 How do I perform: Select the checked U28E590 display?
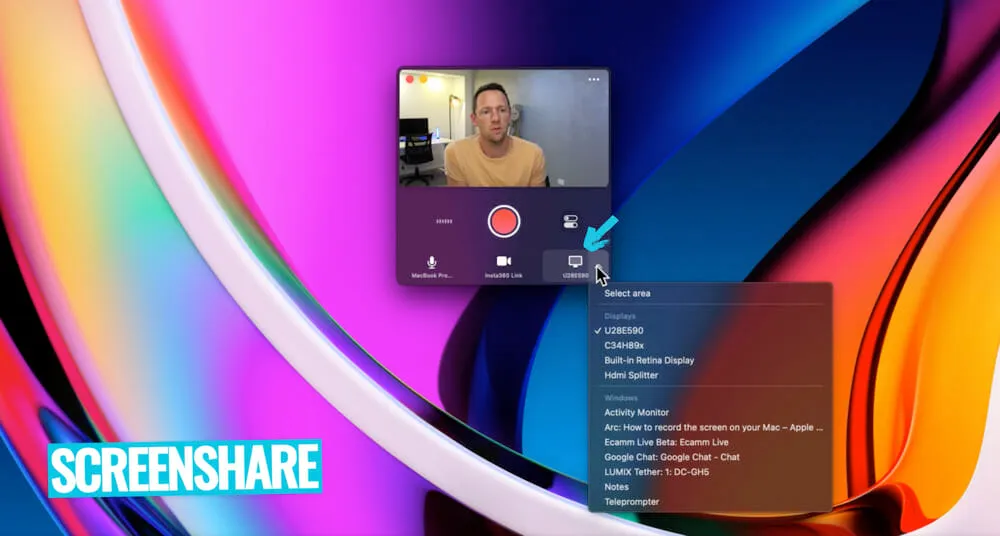pos(625,330)
